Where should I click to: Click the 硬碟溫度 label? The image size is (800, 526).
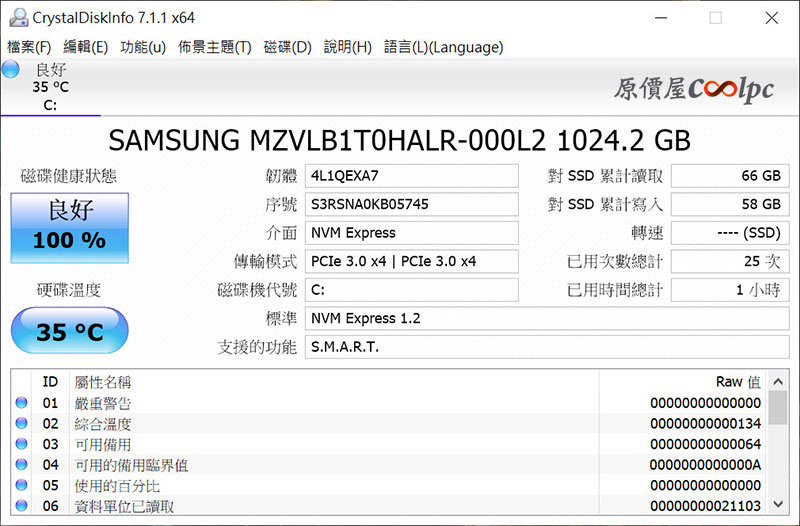click(x=69, y=290)
